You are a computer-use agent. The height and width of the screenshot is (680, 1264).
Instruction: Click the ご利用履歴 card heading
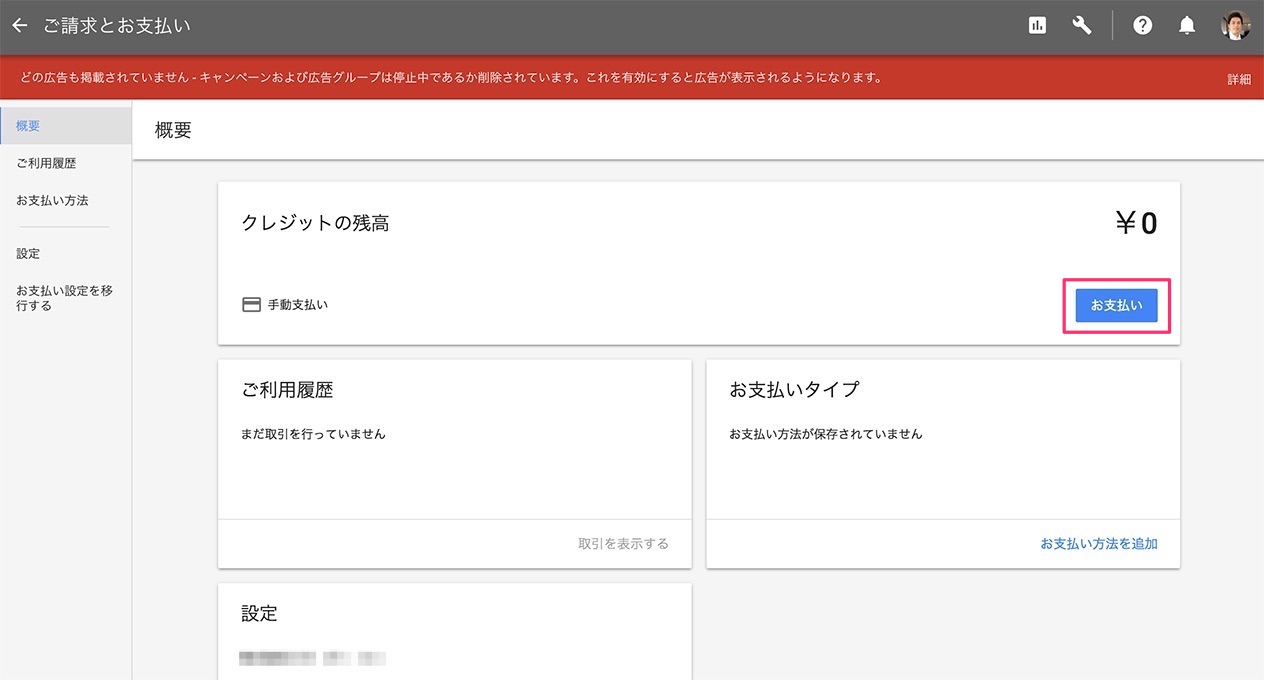pyautogui.click(x=287, y=390)
